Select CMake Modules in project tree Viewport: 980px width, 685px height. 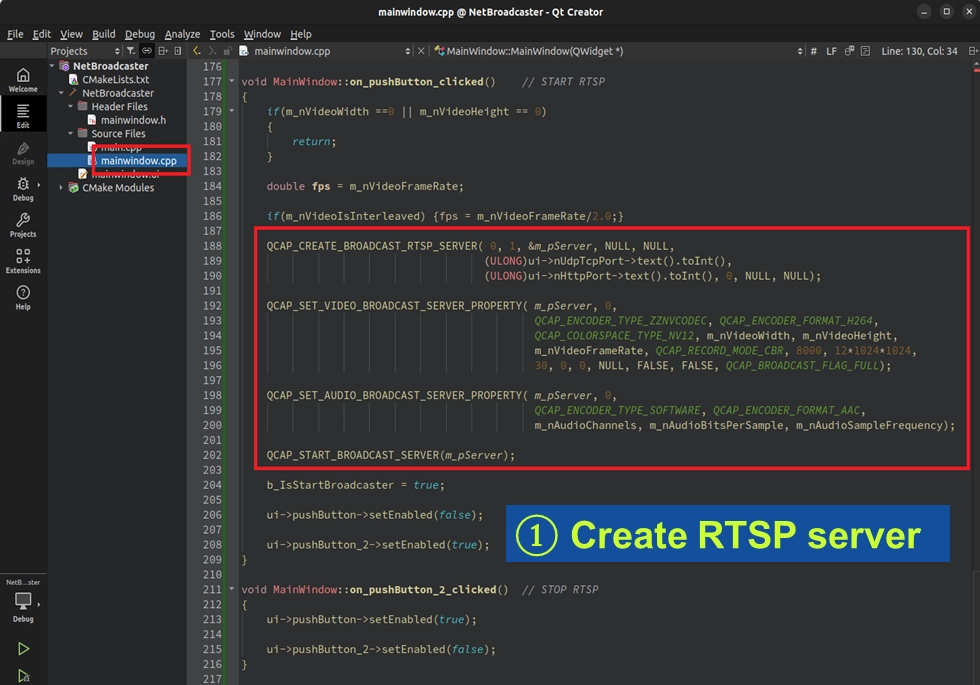click(118, 188)
